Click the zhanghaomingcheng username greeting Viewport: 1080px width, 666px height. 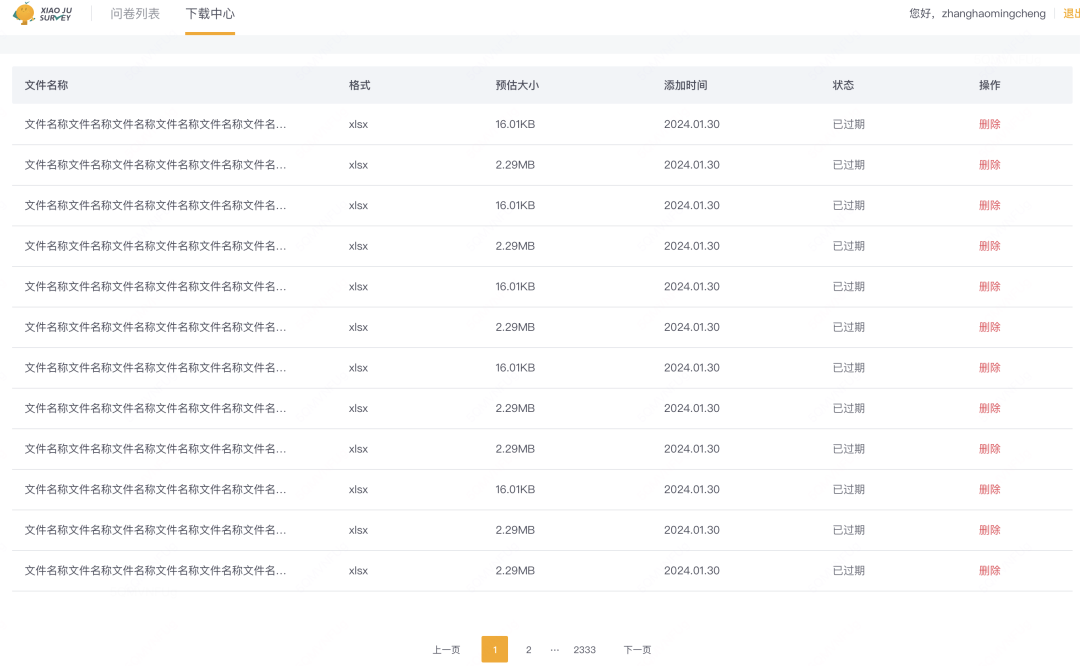point(977,14)
